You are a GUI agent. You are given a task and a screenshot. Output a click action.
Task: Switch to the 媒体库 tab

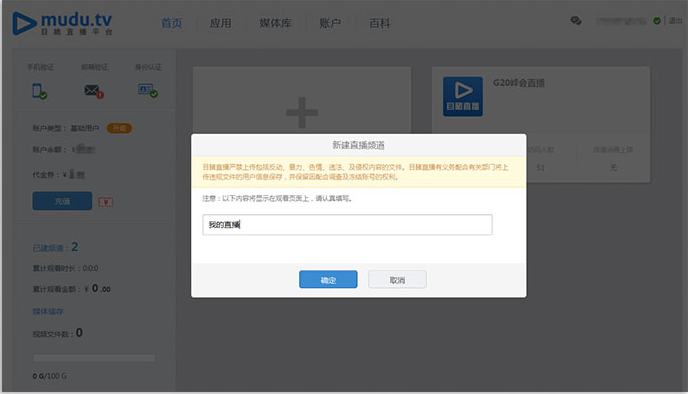(x=275, y=23)
